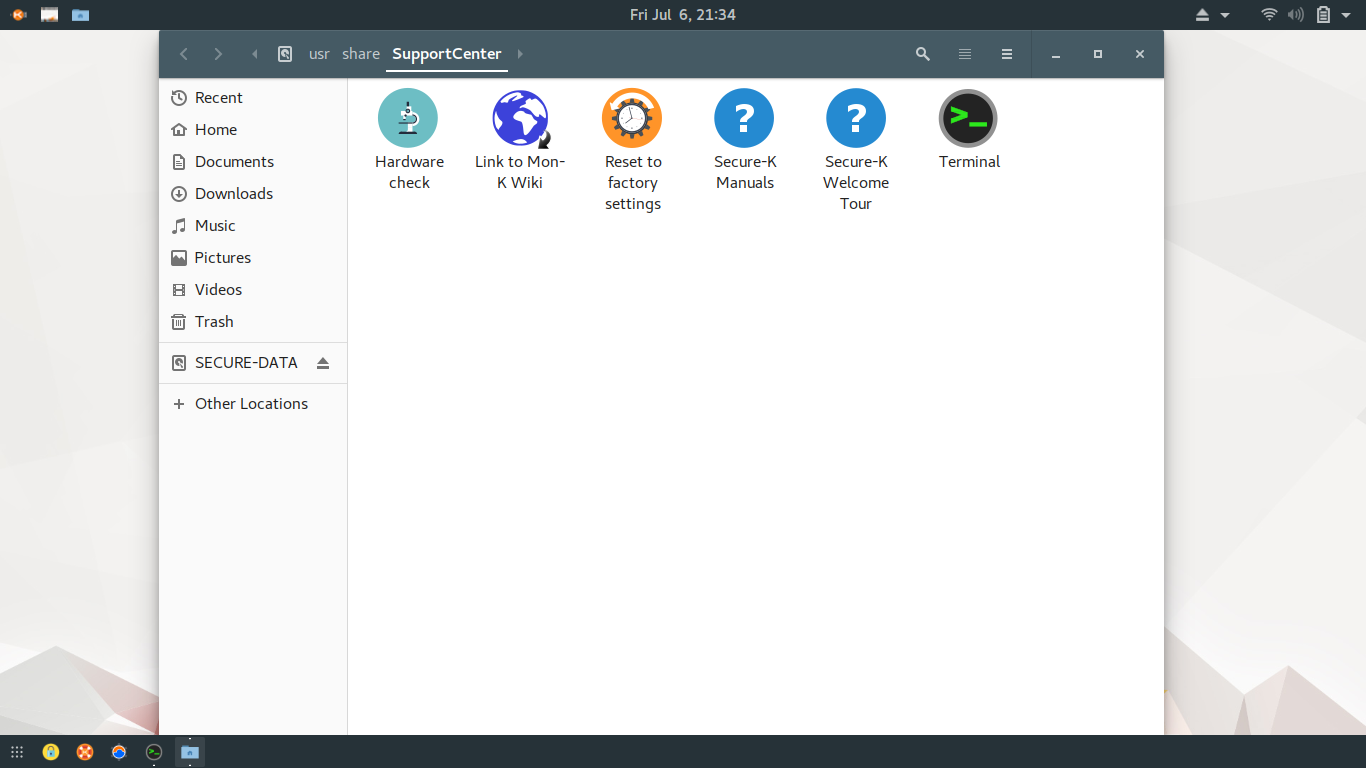Select the Reset to factory settings icon
The image size is (1366, 768).
(x=632, y=118)
